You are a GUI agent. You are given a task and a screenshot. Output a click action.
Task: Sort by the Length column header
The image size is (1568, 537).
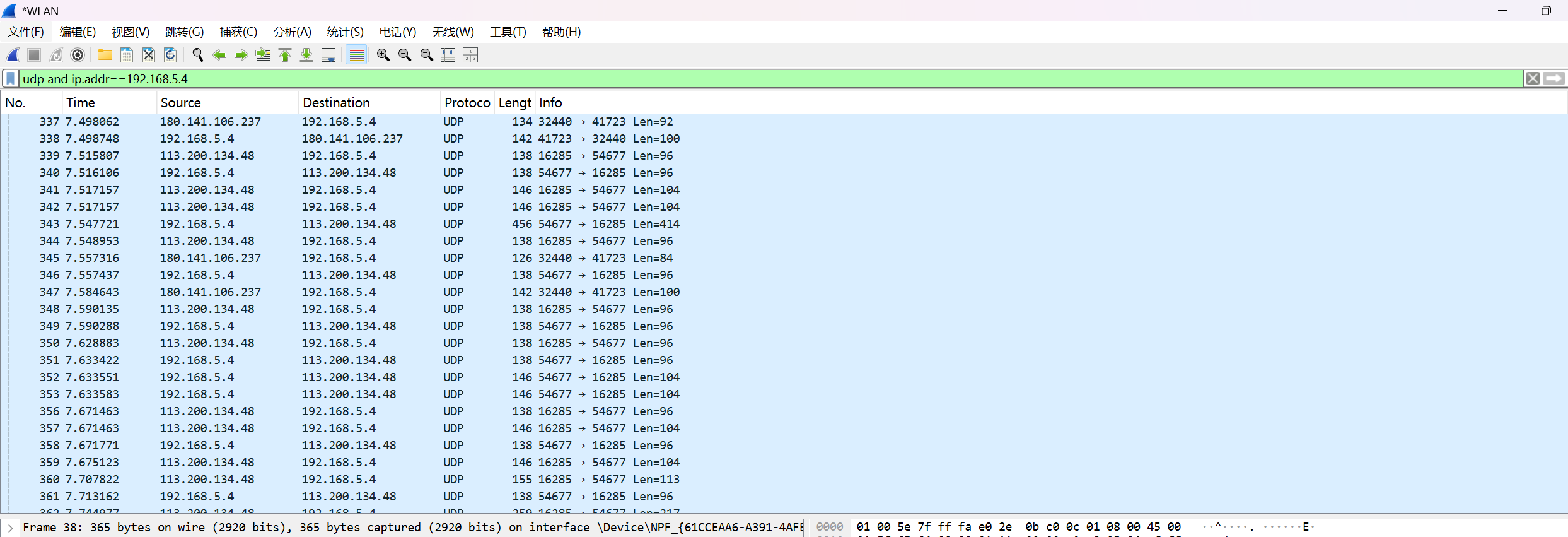[514, 103]
